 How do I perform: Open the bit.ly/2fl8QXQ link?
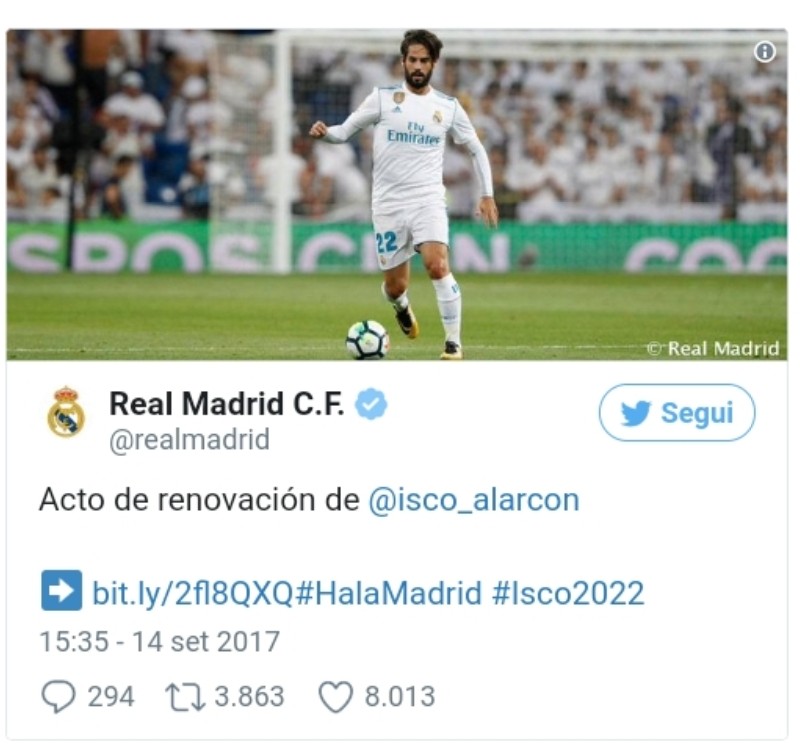[193, 593]
